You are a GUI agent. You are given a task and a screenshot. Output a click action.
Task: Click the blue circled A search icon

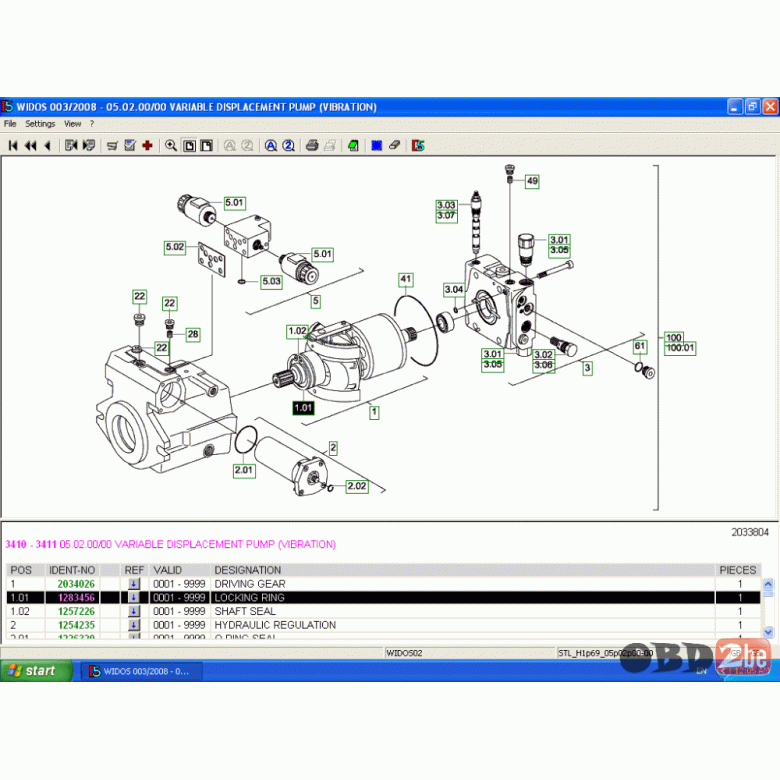coord(271,145)
